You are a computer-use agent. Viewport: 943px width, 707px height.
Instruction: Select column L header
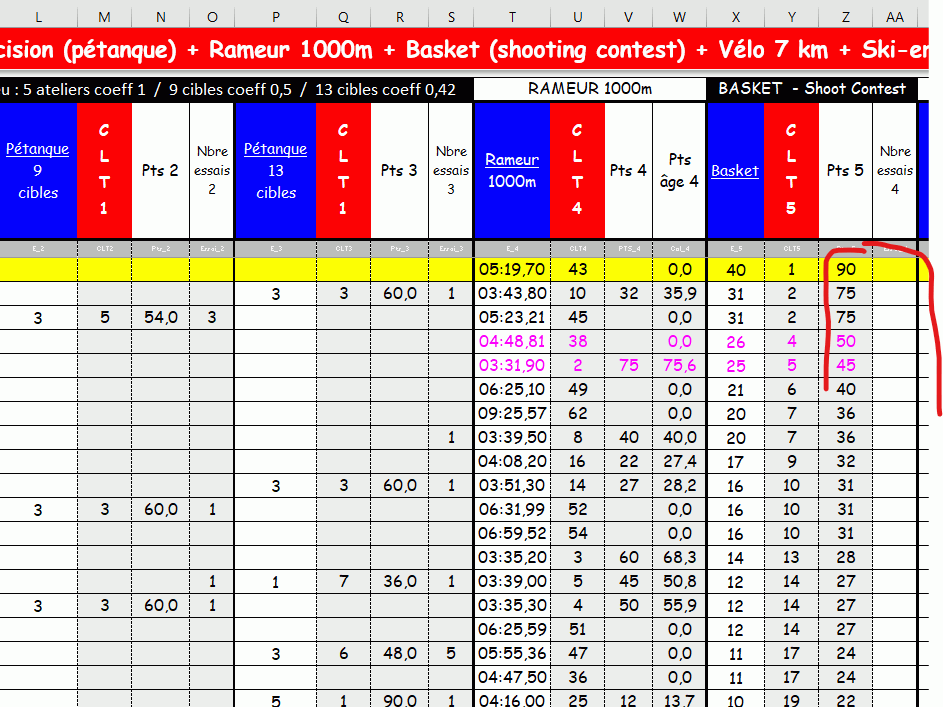coord(38,17)
